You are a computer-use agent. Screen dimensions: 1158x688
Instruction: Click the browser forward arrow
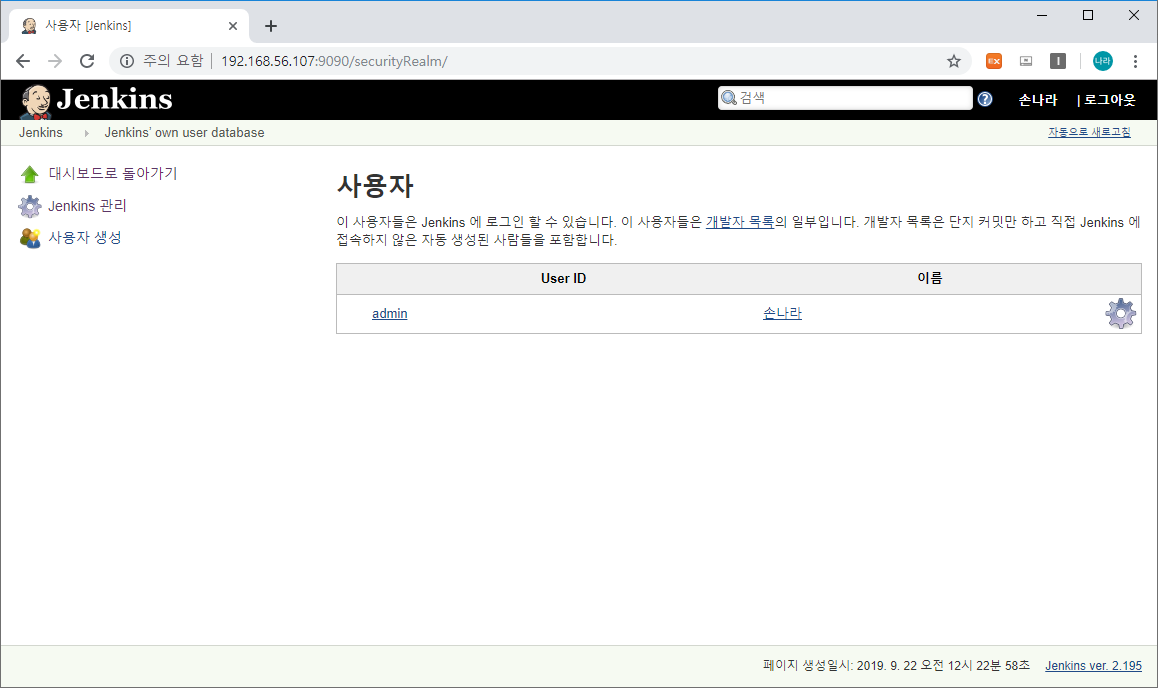point(55,61)
